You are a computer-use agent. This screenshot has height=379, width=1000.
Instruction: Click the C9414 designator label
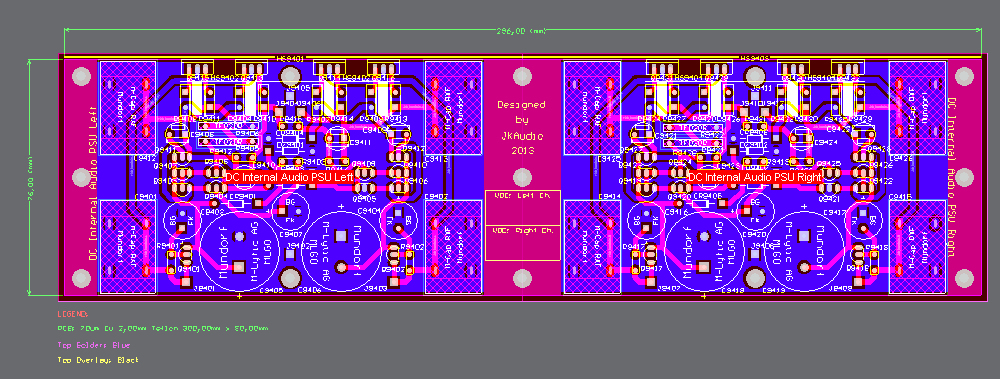(610, 197)
